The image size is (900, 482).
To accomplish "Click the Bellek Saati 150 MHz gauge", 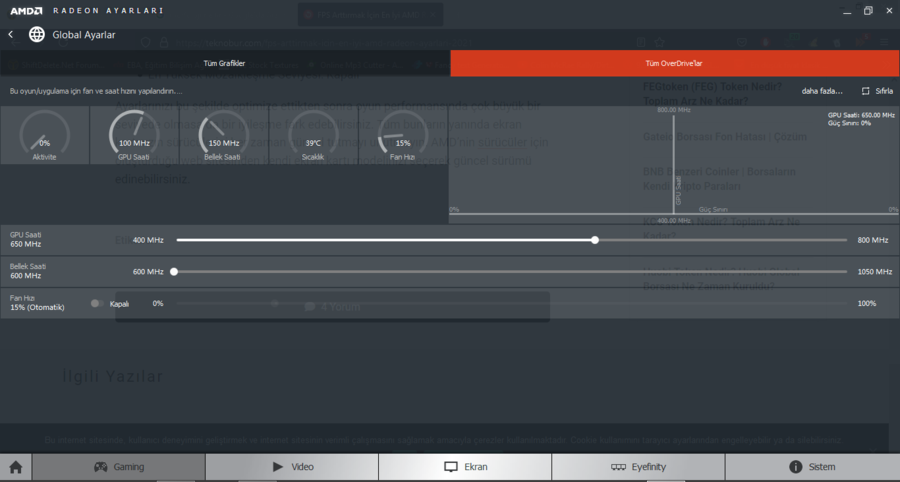I will point(224,135).
